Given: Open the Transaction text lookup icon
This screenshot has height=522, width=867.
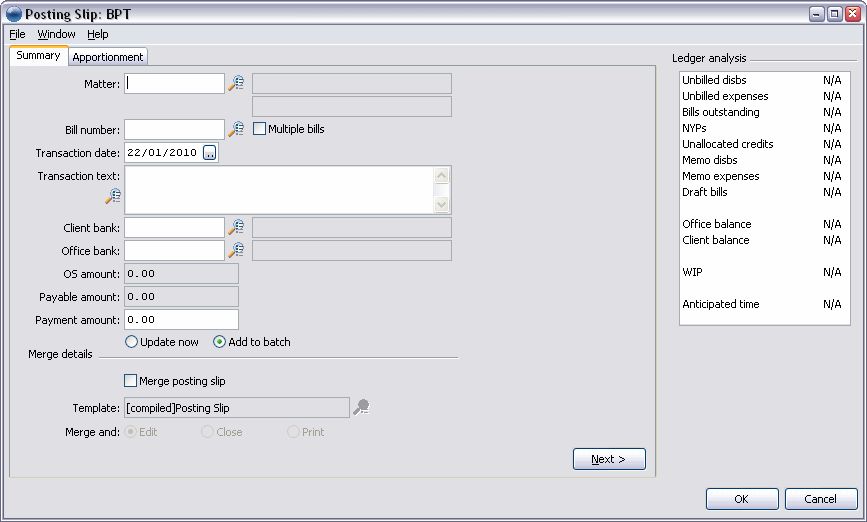Looking at the screenshot, I should (113, 196).
